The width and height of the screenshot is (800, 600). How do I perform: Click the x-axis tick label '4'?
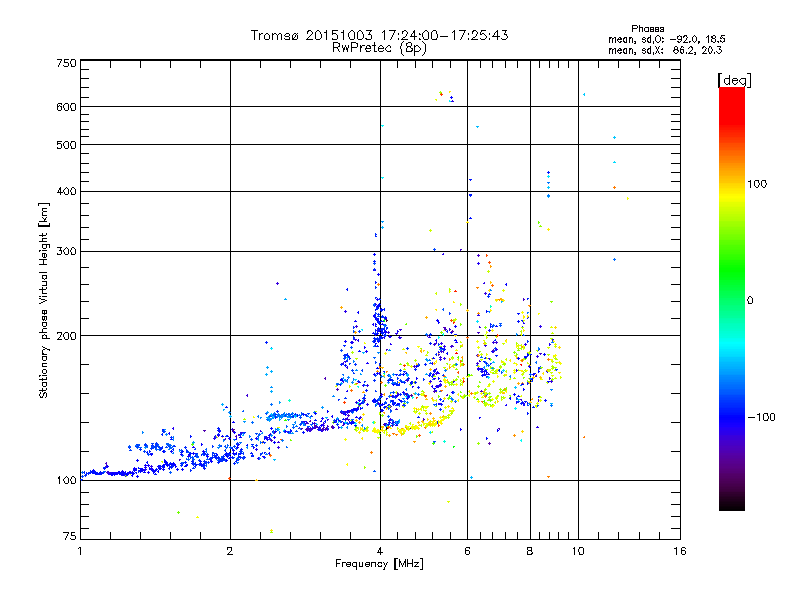click(x=380, y=551)
